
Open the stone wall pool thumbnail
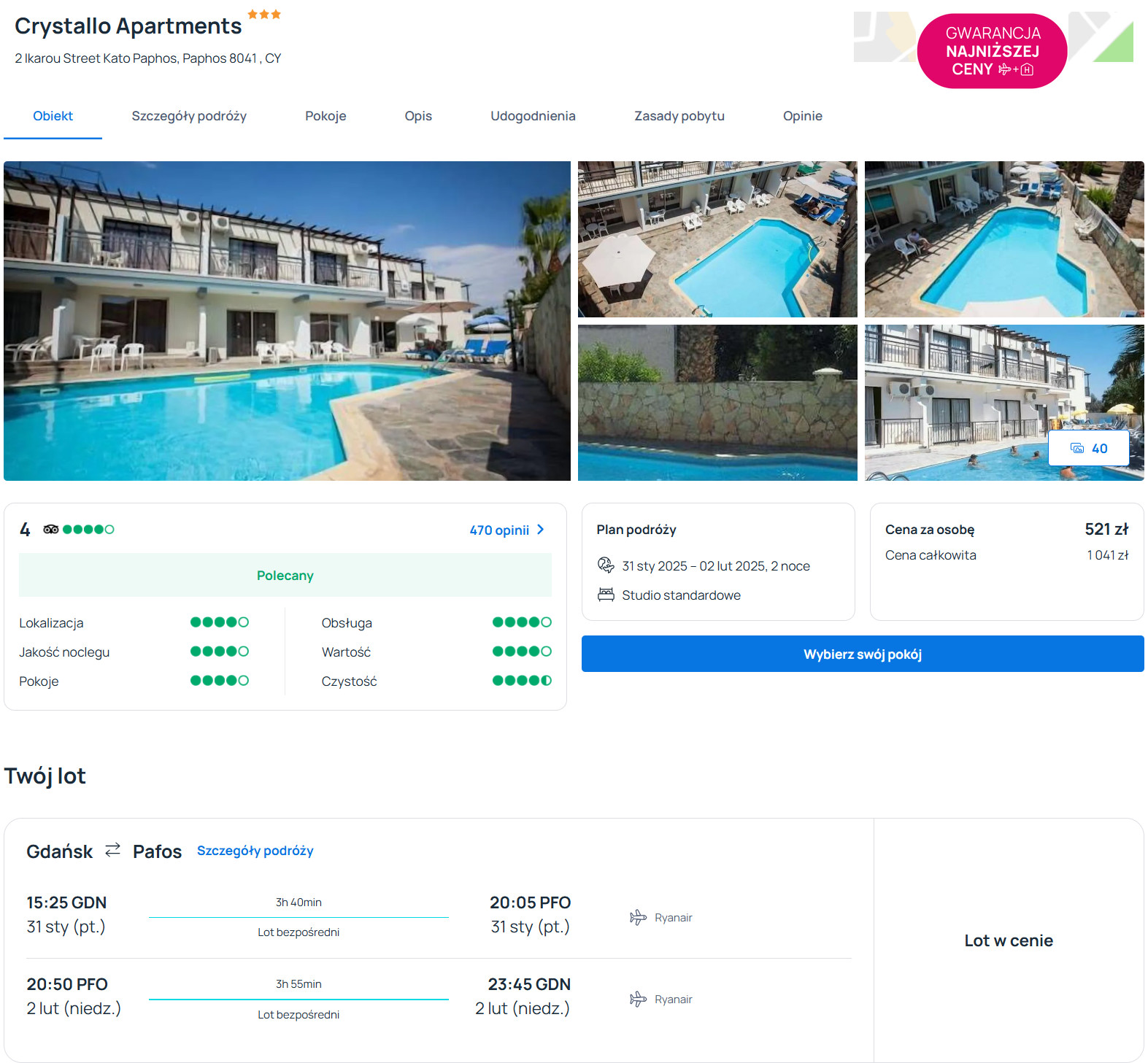(x=717, y=403)
